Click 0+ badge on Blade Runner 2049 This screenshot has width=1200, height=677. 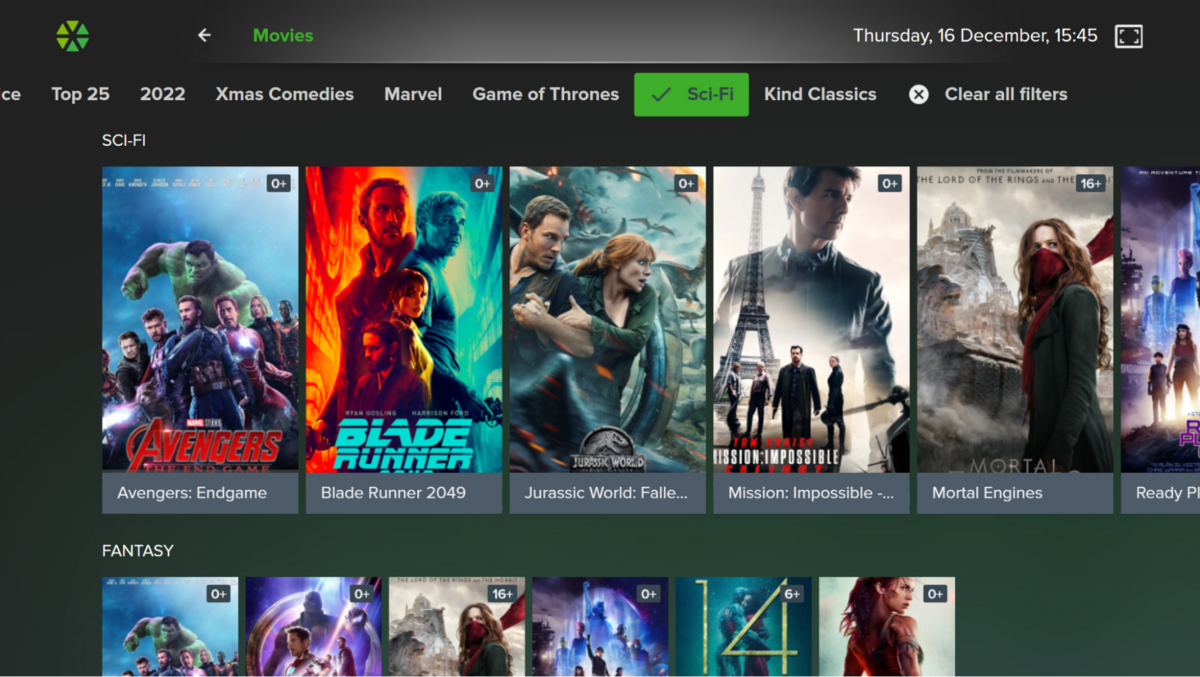pos(483,183)
